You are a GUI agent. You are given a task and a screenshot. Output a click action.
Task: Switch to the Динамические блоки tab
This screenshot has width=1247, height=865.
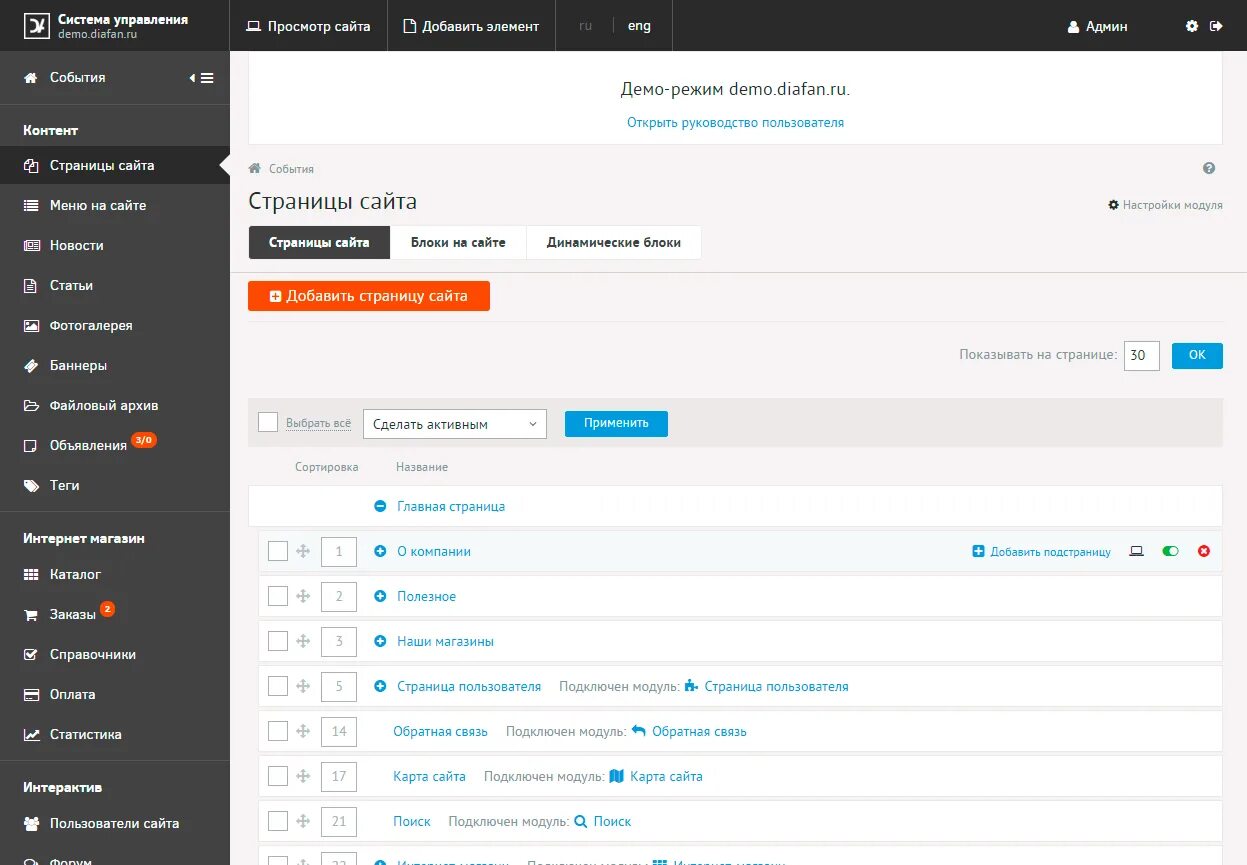[614, 242]
